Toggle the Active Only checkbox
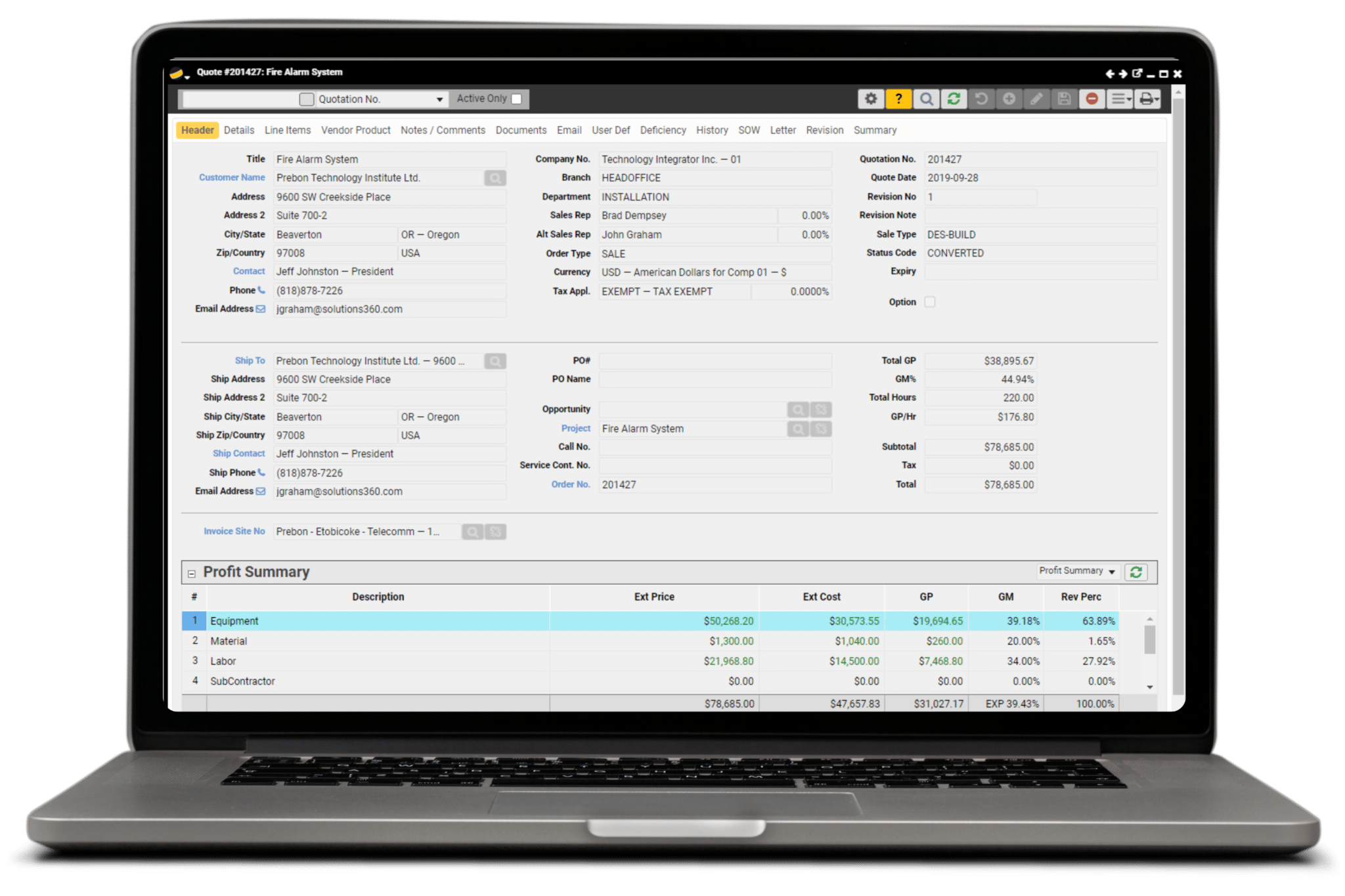This screenshot has width=1345, height=896. pyautogui.click(x=517, y=99)
